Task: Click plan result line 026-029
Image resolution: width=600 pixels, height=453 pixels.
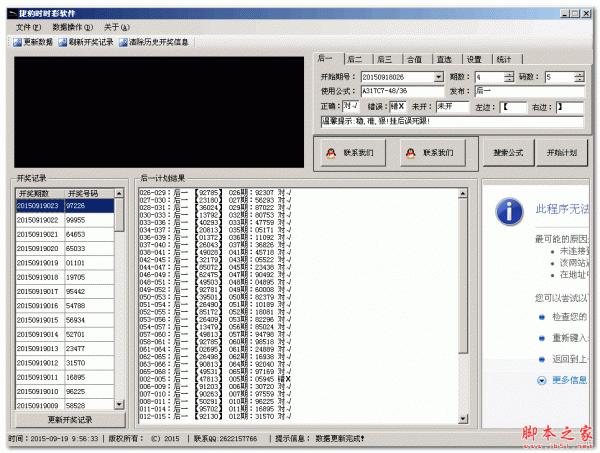Action: [215, 192]
